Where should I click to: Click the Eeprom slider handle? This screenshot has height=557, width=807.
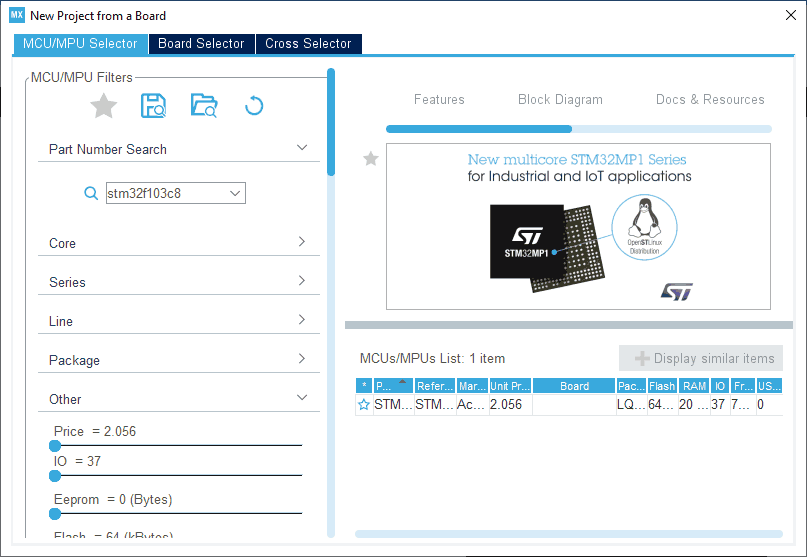(x=55, y=513)
